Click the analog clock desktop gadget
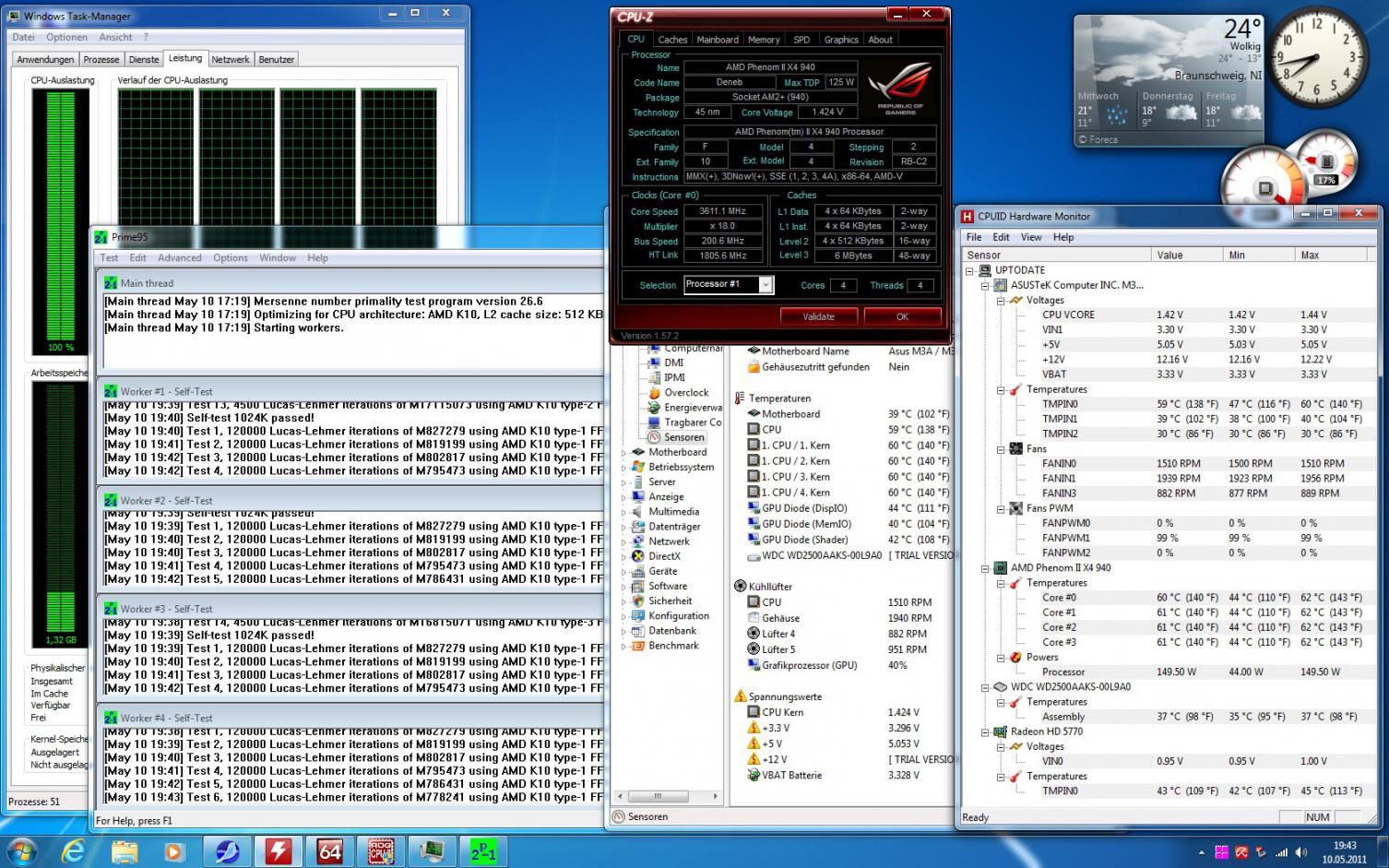 (1316, 57)
